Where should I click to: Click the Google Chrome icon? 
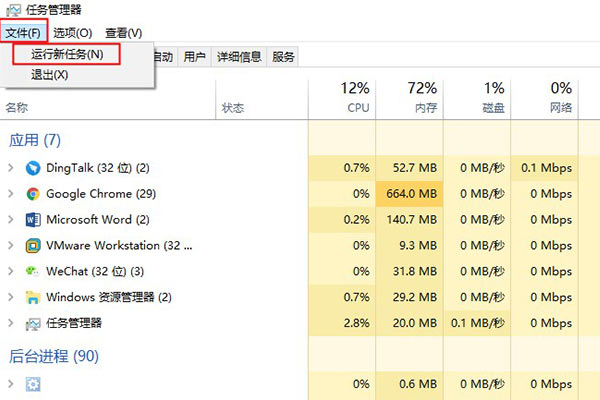[33, 194]
